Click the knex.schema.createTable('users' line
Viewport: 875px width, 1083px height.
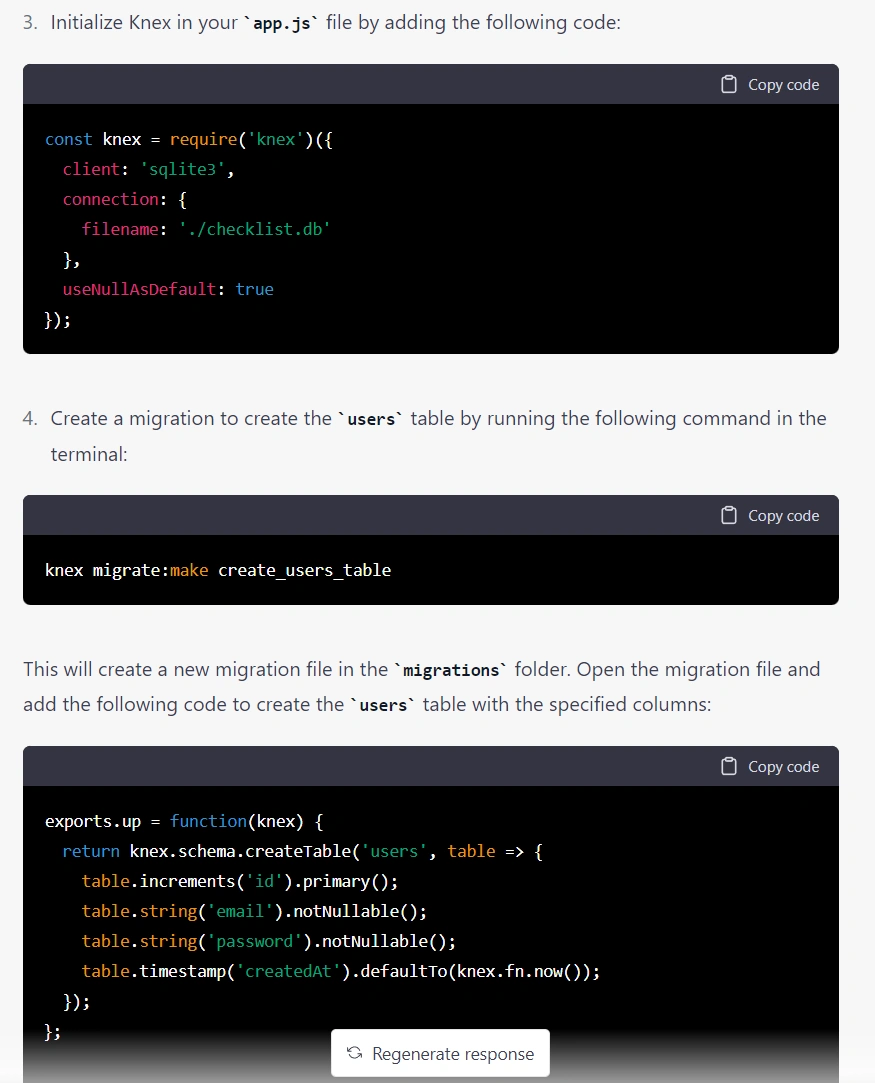[x=302, y=852]
